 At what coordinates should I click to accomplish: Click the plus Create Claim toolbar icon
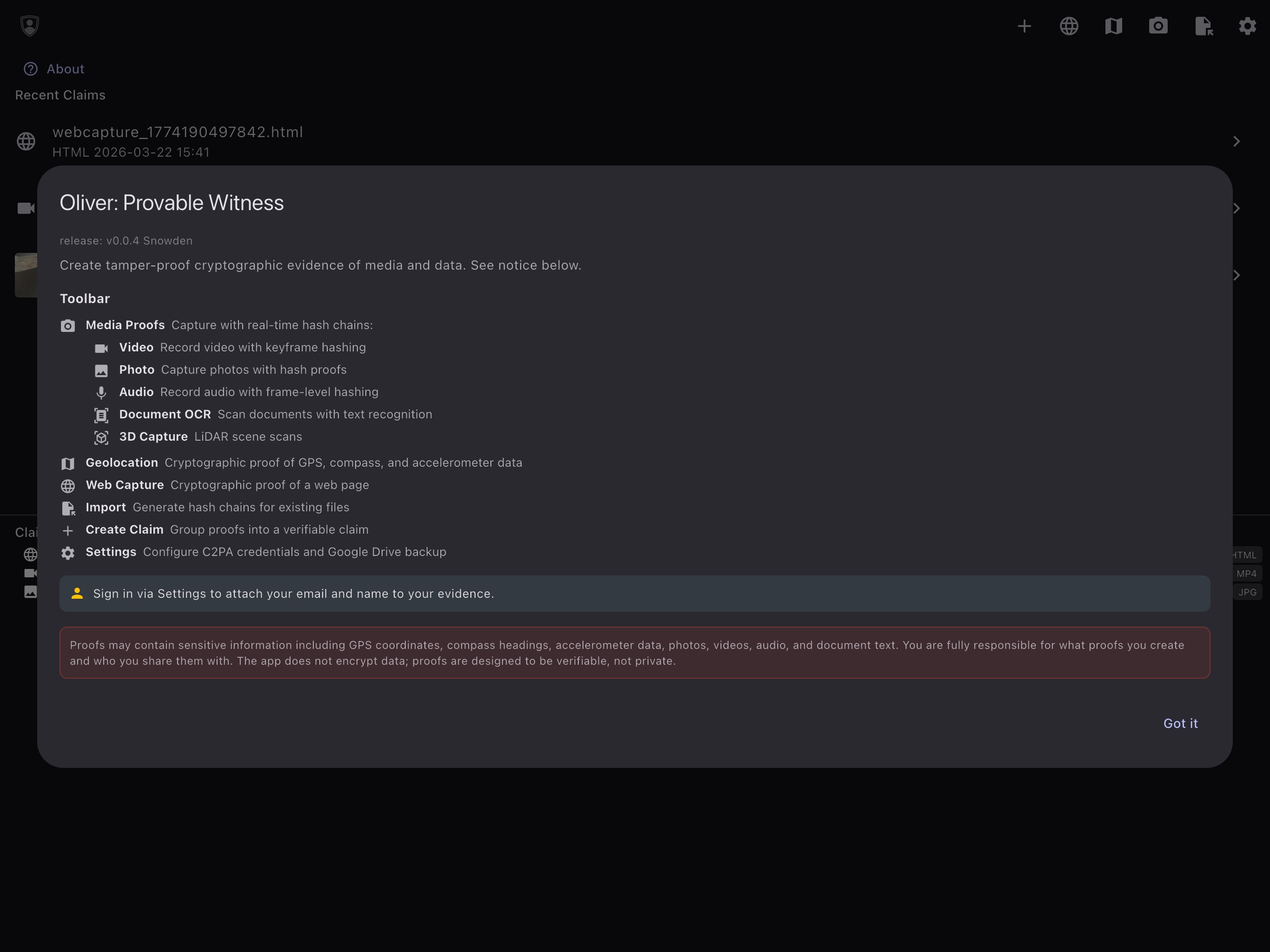1024,26
